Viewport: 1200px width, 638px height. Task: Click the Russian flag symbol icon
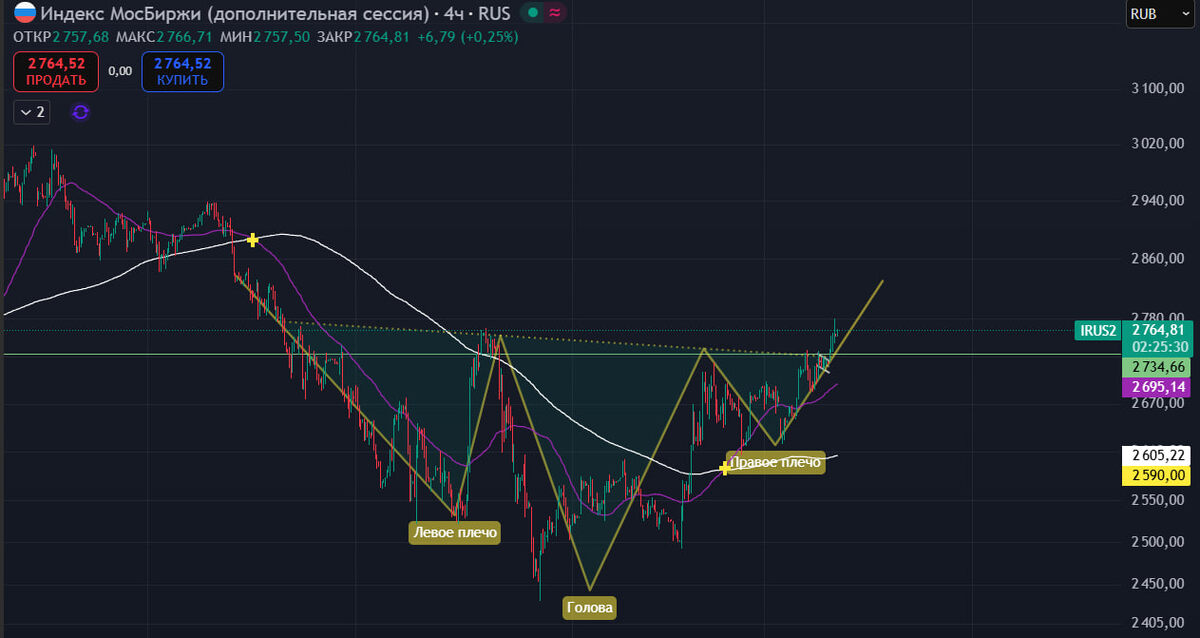click(x=25, y=14)
